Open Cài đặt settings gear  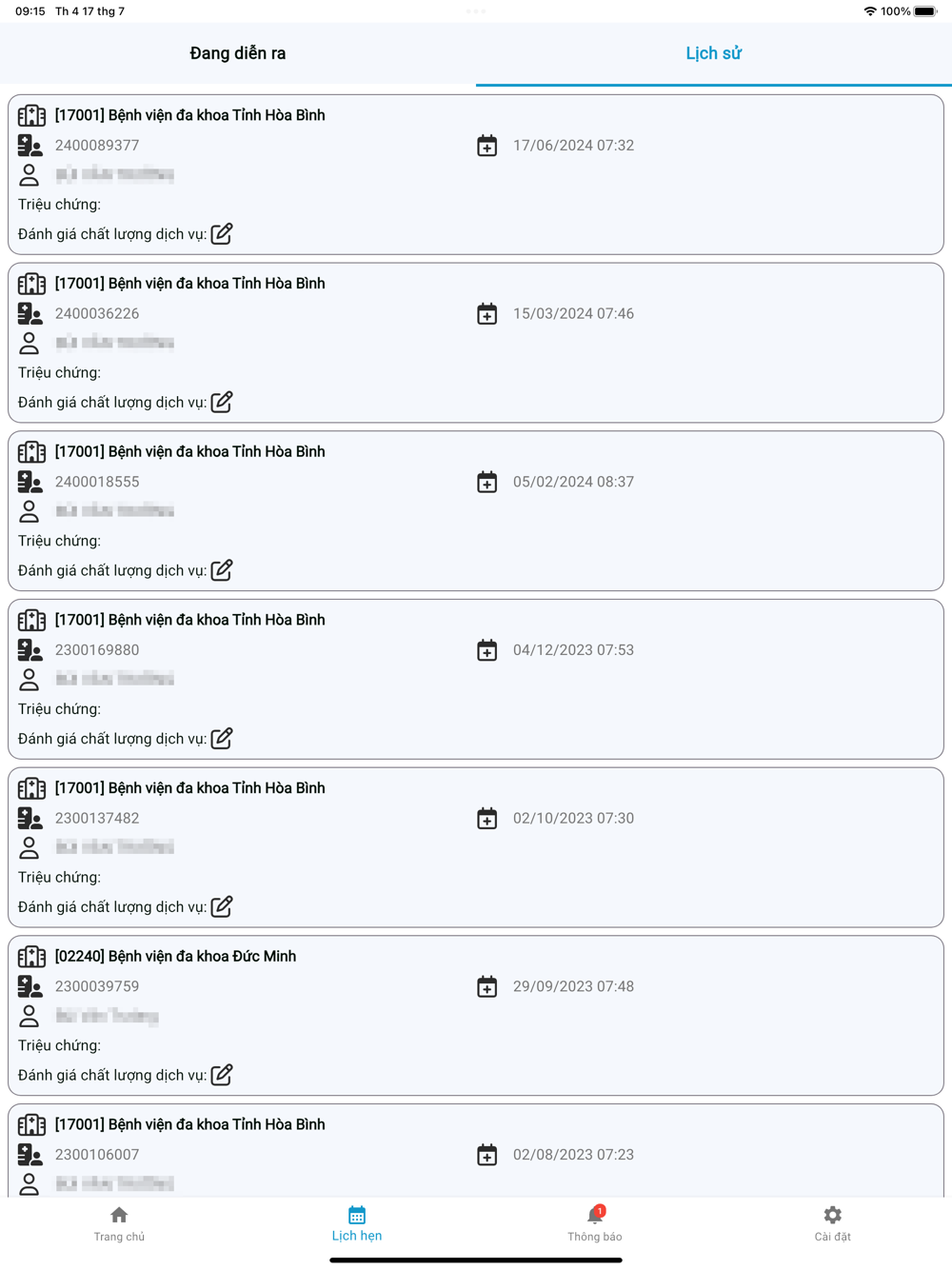[x=833, y=1224]
